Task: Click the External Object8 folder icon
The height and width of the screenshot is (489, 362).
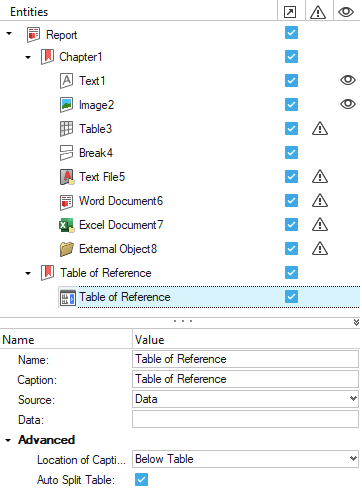Action: pyautogui.click(x=66, y=249)
